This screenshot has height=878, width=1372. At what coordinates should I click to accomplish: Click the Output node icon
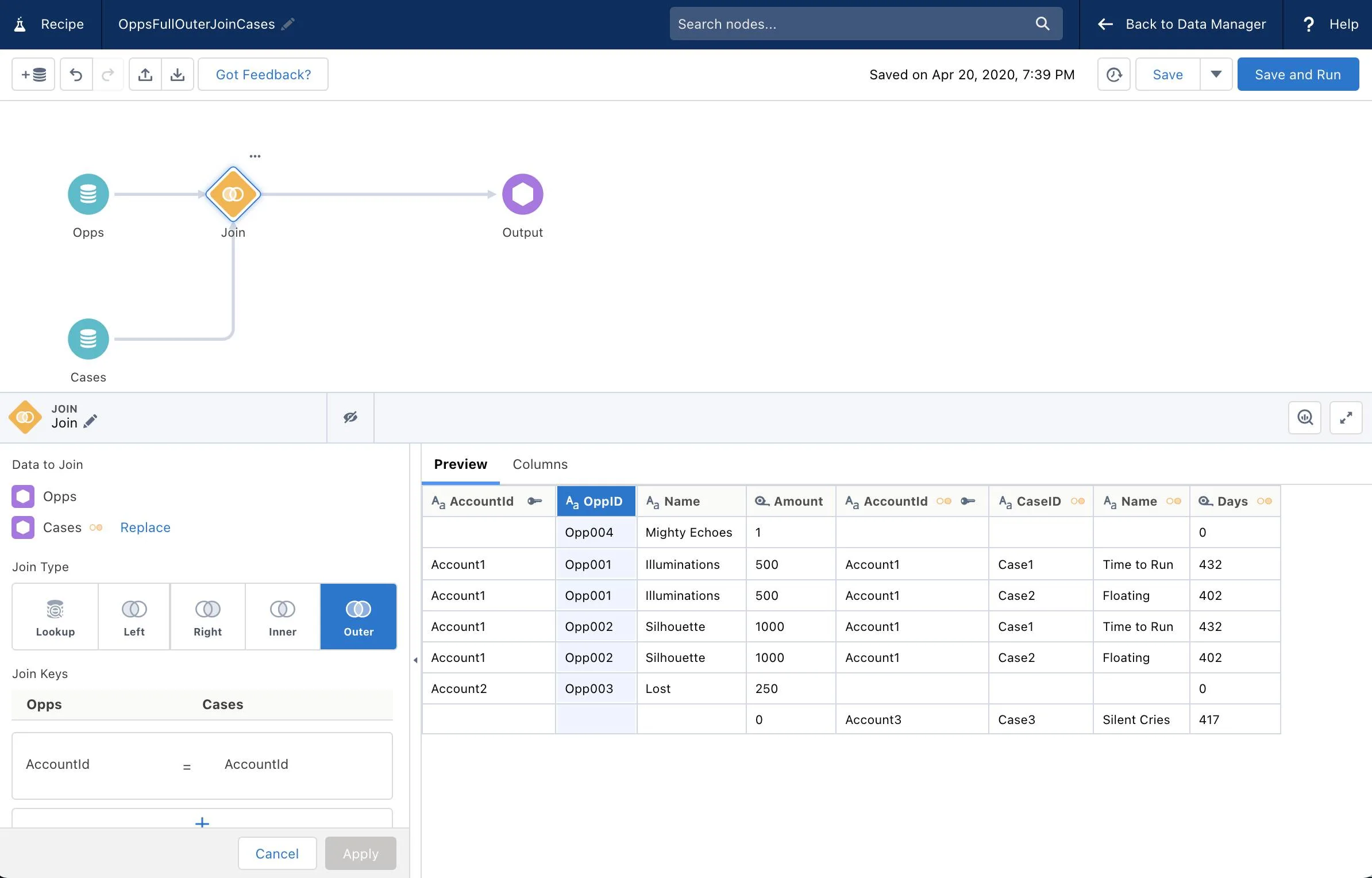tap(522, 193)
